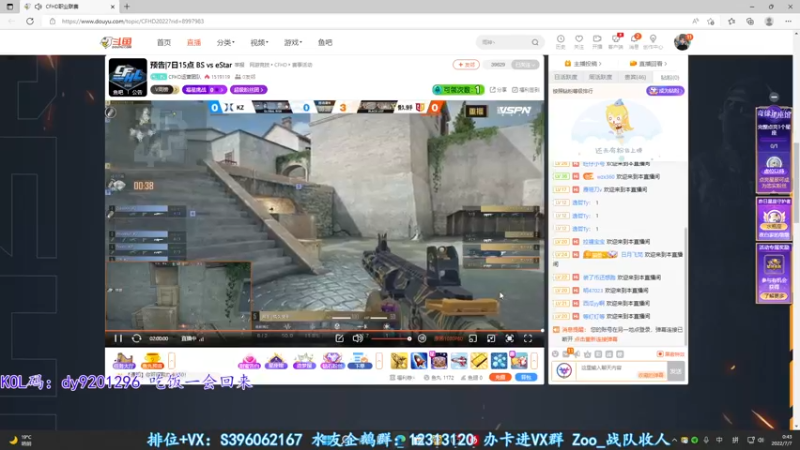
Task: Reload the stream with the refresh icon
Action: pyautogui.click(x=136, y=338)
